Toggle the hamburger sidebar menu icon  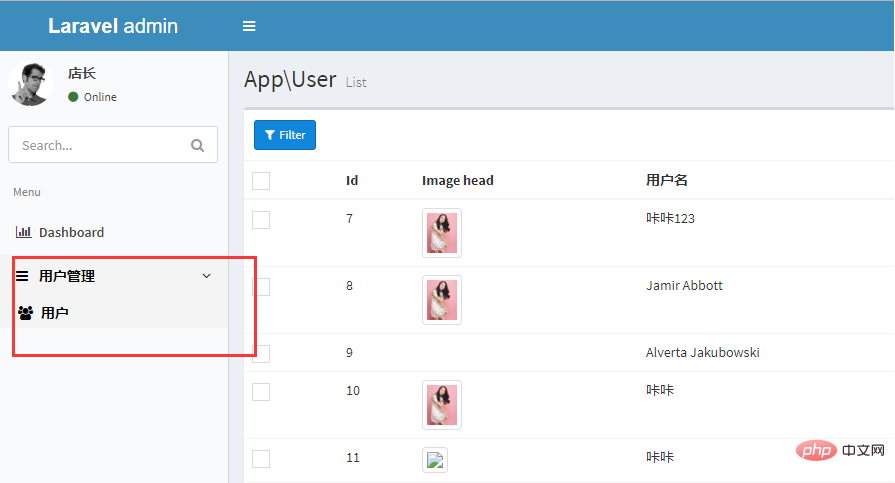(x=249, y=26)
